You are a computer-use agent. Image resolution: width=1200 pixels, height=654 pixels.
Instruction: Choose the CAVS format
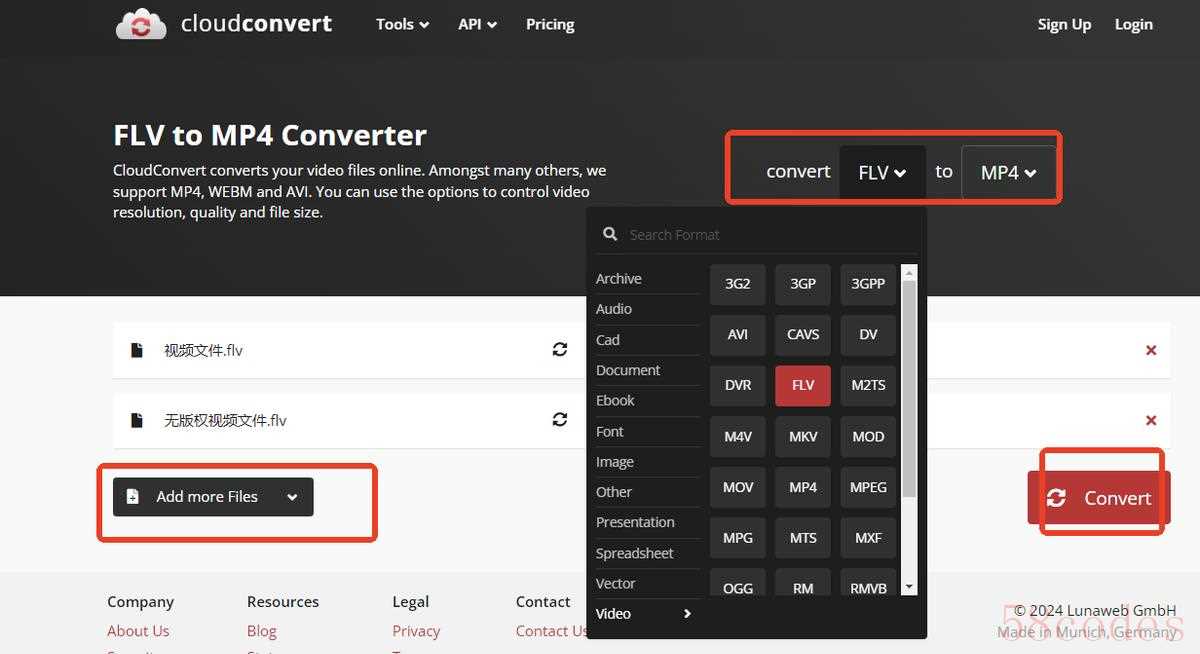coord(803,335)
